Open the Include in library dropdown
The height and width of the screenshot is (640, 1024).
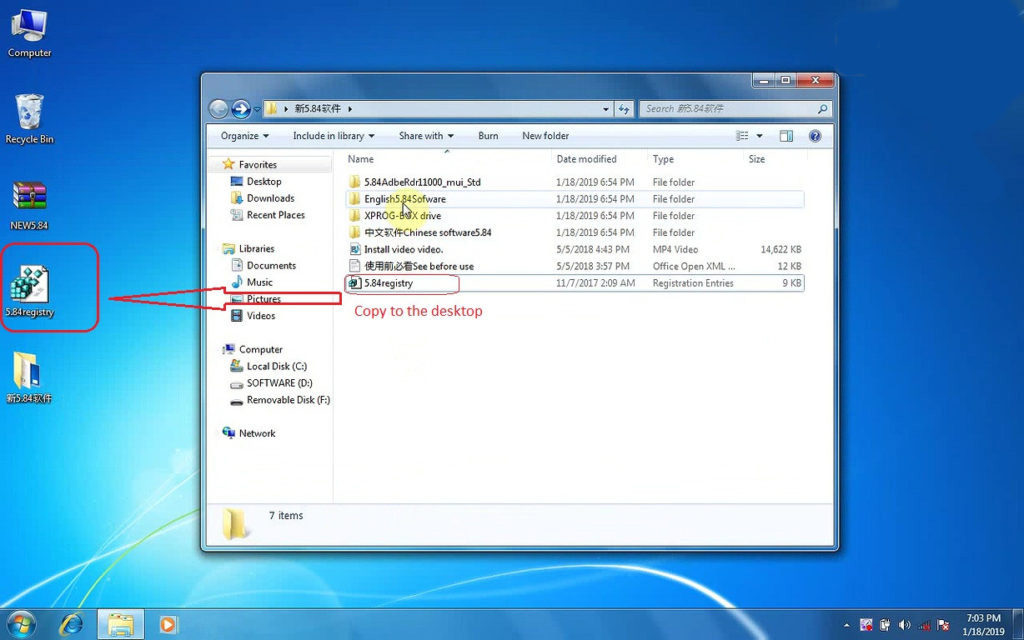click(334, 136)
